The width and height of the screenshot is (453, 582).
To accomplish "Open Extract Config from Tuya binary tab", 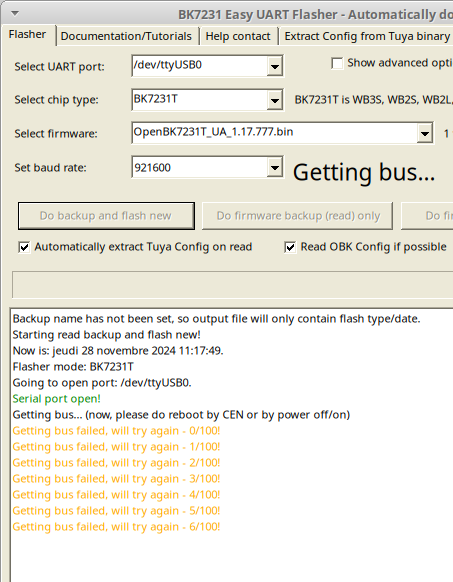I will click(x=367, y=36).
